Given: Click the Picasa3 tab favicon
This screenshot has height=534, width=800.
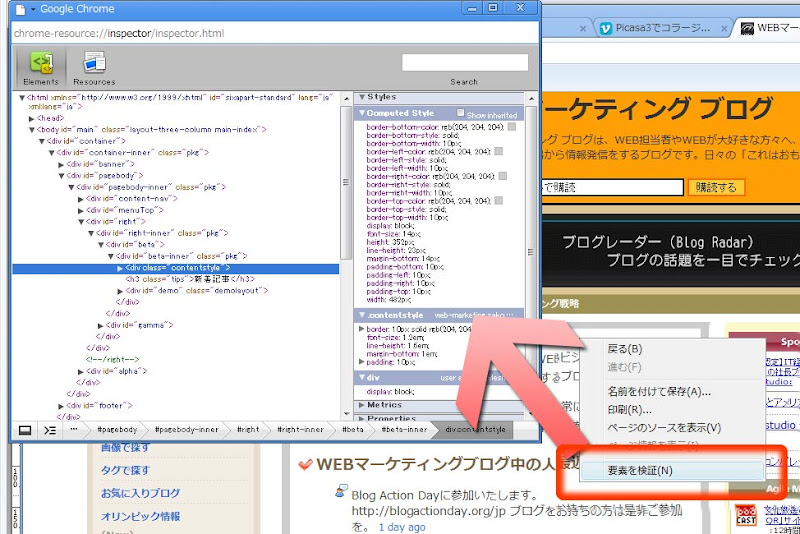Looking at the screenshot, I should [x=606, y=29].
